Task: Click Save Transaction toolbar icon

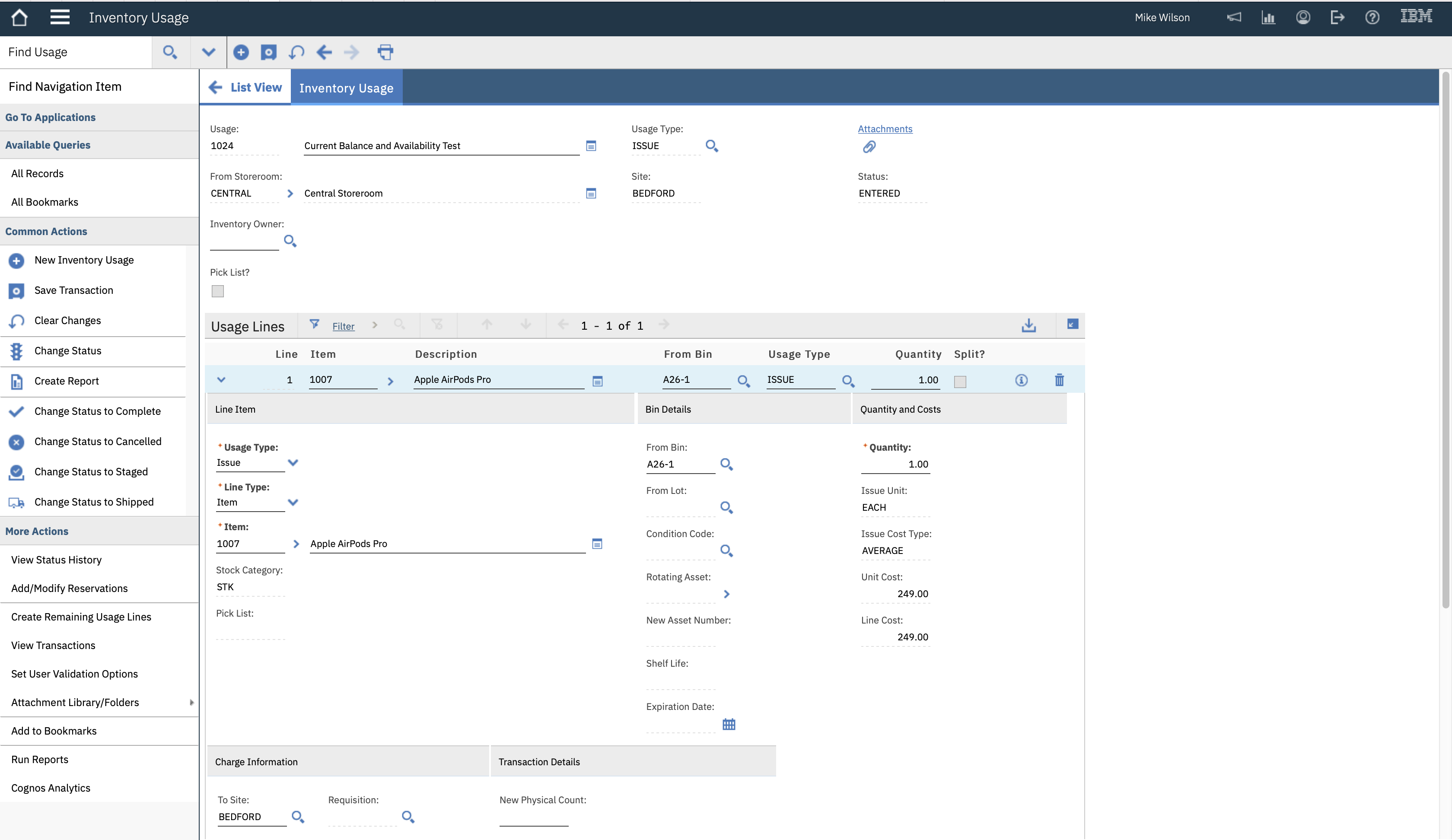Action: coord(268,52)
